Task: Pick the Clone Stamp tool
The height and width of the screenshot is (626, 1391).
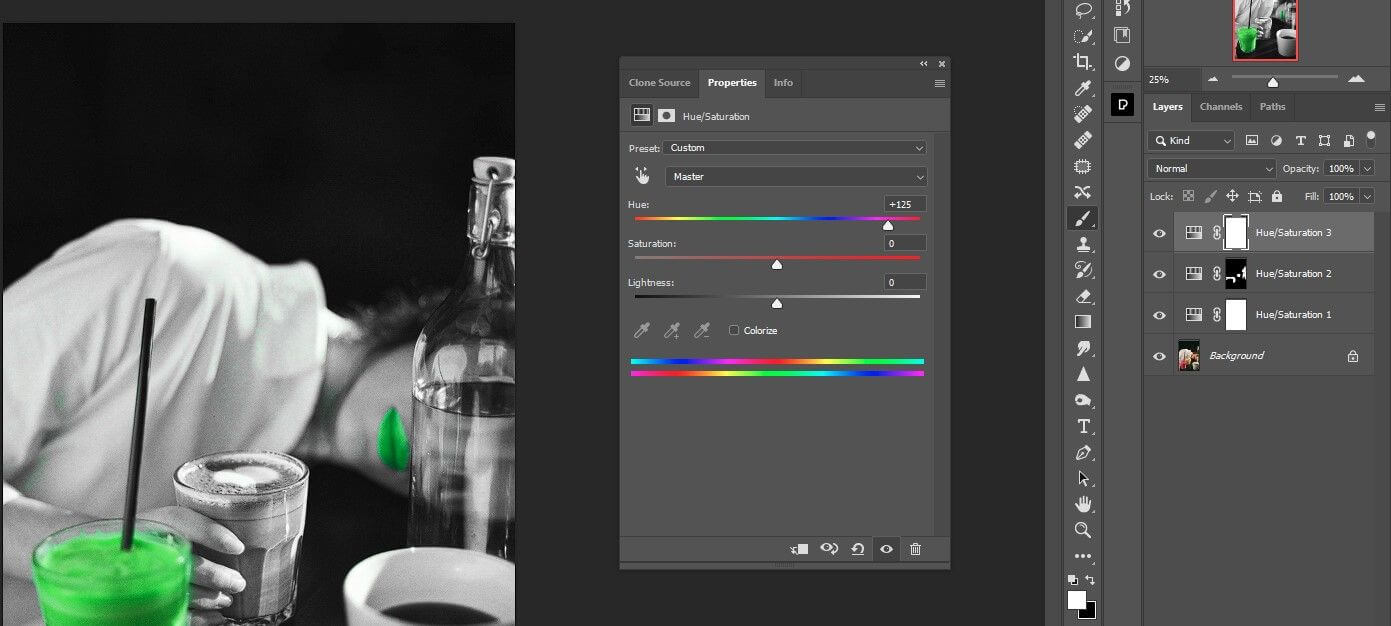Action: coord(1083,244)
